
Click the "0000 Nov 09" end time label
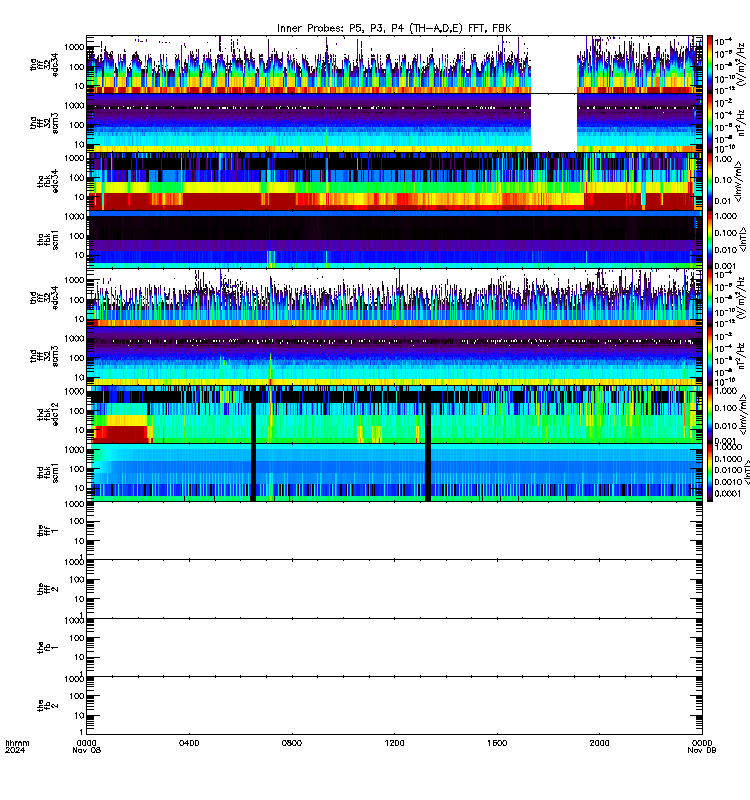click(x=702, y=746)
